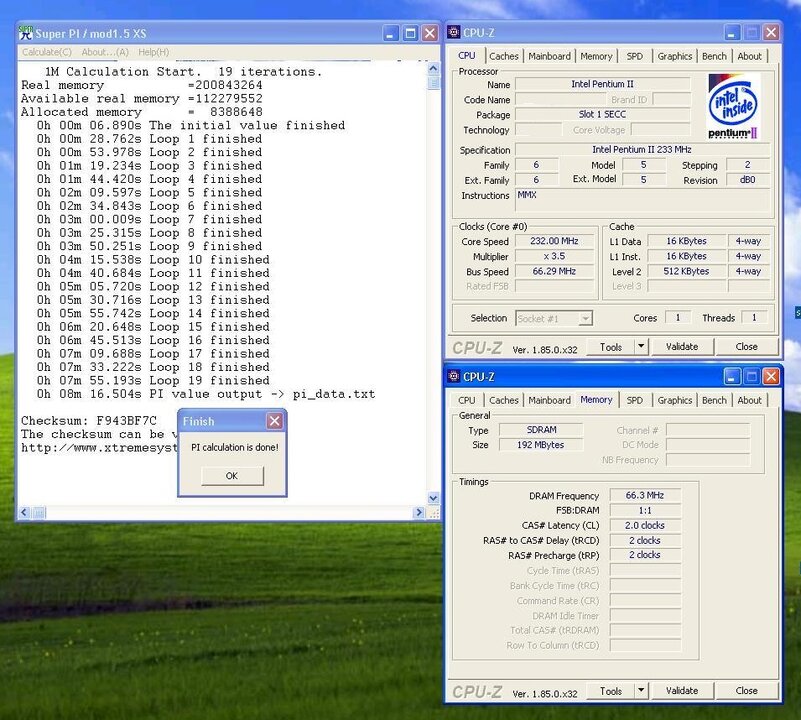
Task: Click the Core Speed 232.00 MHz value
Action: click(x=554, y=241)
